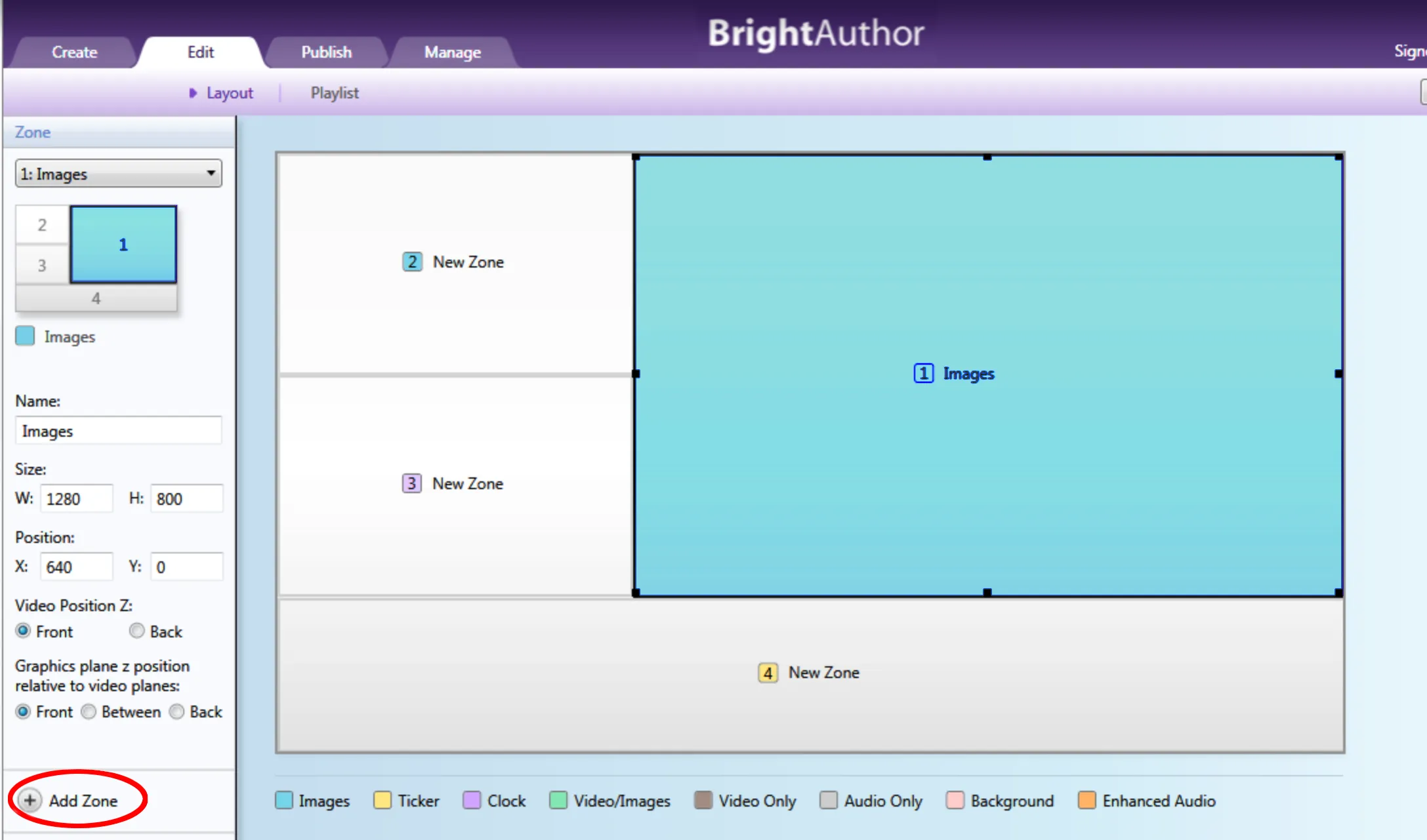The height and width of the screenshot is (840, 1427).
Task: Select zone 3 in the layout thumbnail
Action: (x=42, y=265)
